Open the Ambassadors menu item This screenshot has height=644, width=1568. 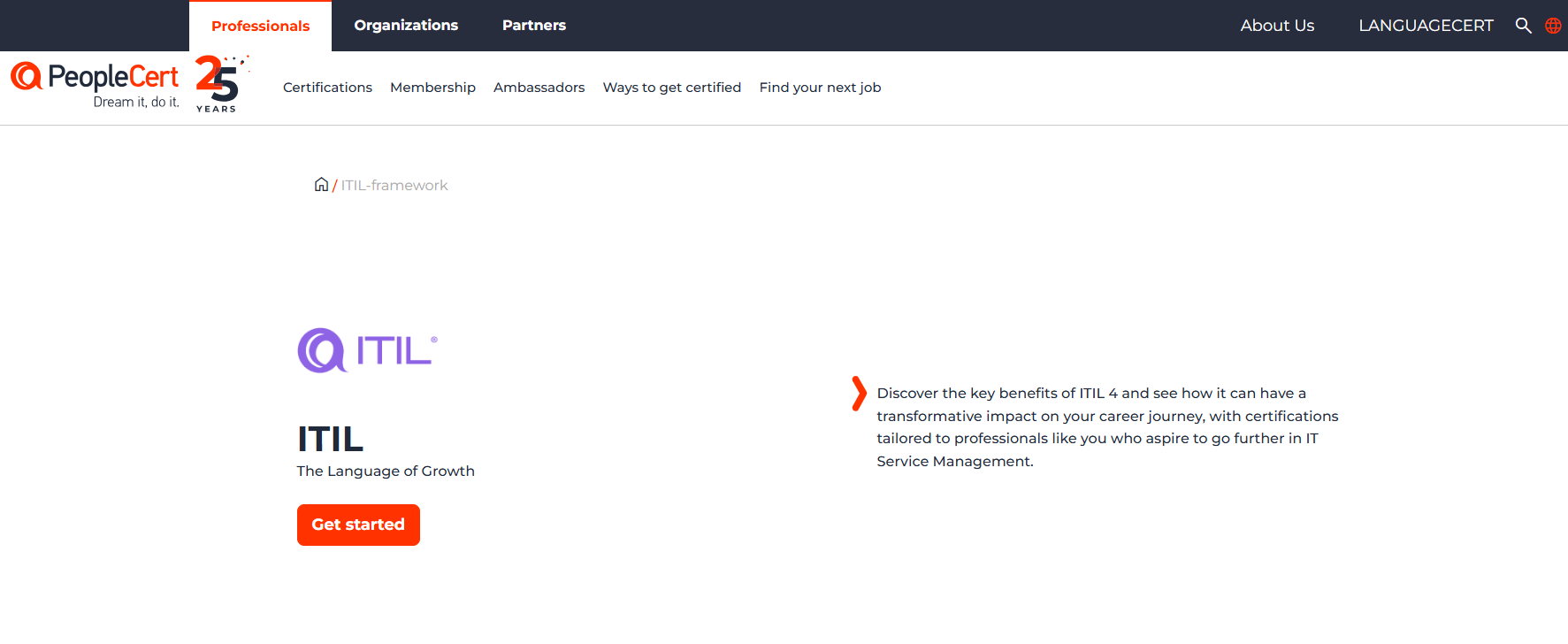tap(539, 87)
